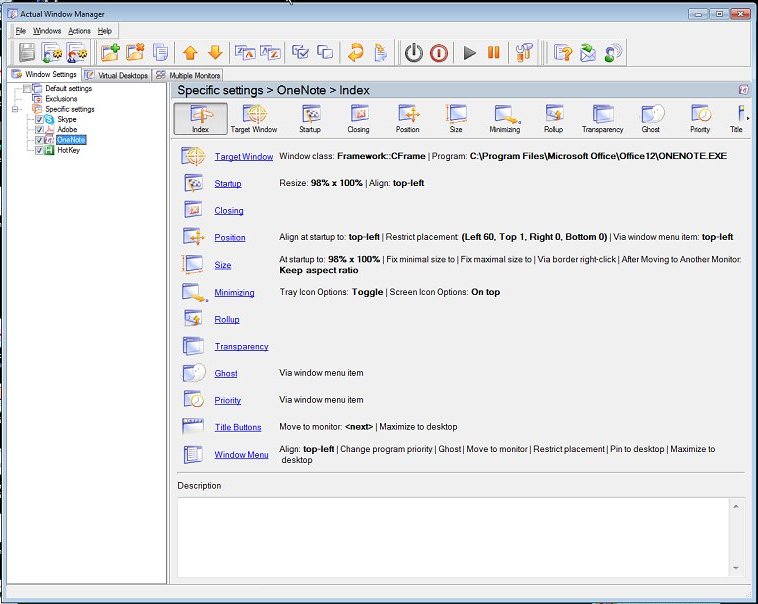Click inside the Description text box
The width and height of the screenshot is (758, 604).
(x=455, y=535)
